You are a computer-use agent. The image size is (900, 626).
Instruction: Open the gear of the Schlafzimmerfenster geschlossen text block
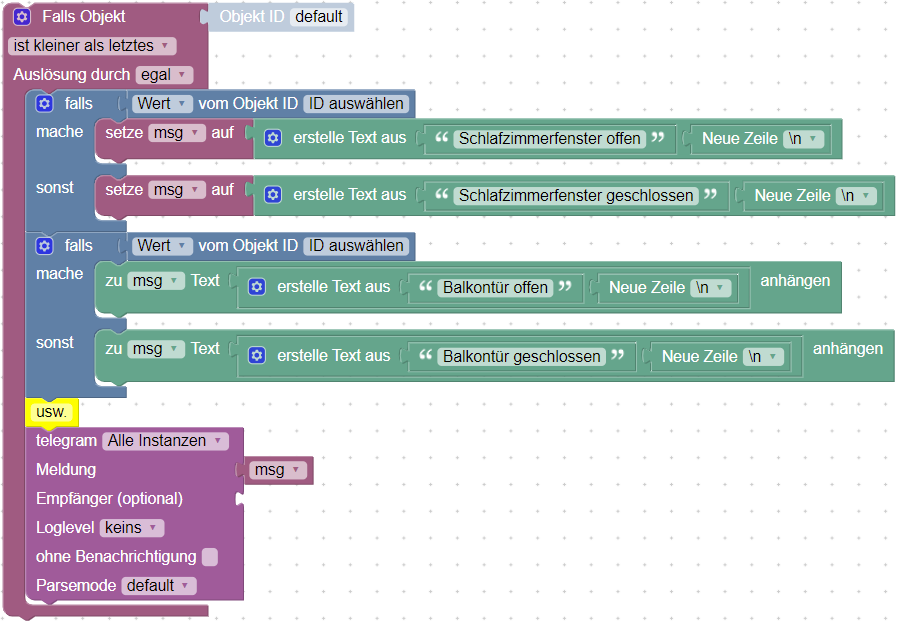click(273, 195)
